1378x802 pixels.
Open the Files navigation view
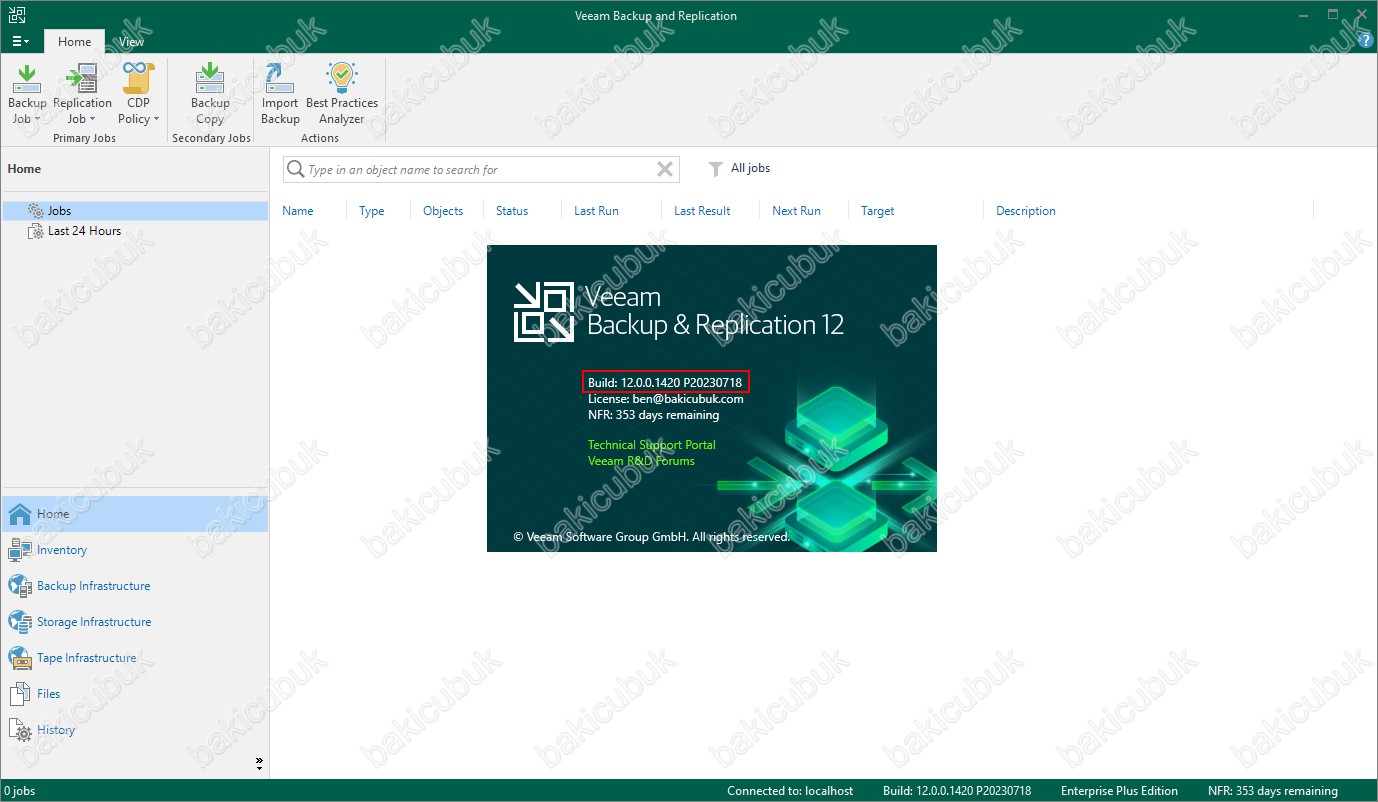pos(135,694)
